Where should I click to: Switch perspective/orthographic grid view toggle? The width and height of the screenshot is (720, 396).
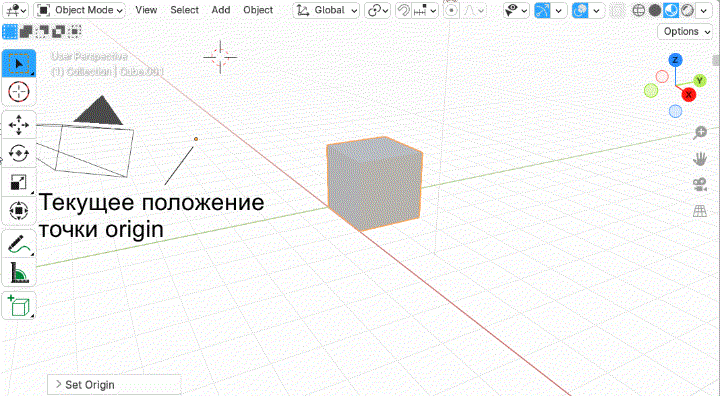[x=699, y=211]
